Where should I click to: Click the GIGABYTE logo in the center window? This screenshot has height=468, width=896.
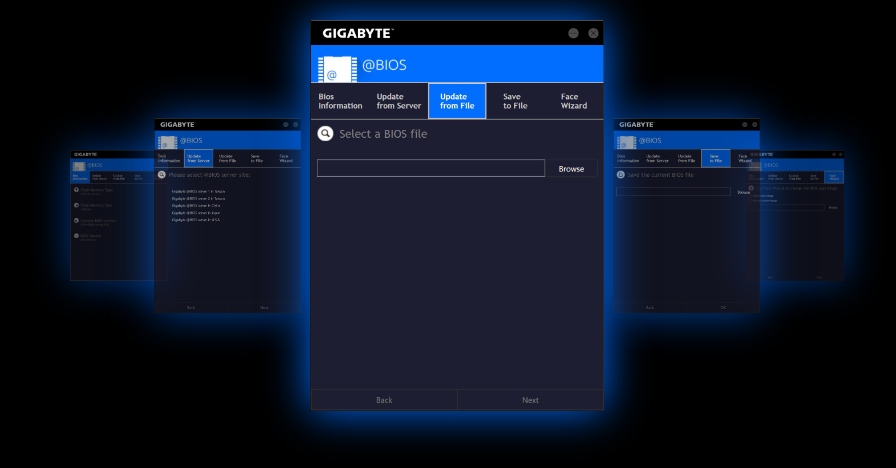[x=357, y=33]
